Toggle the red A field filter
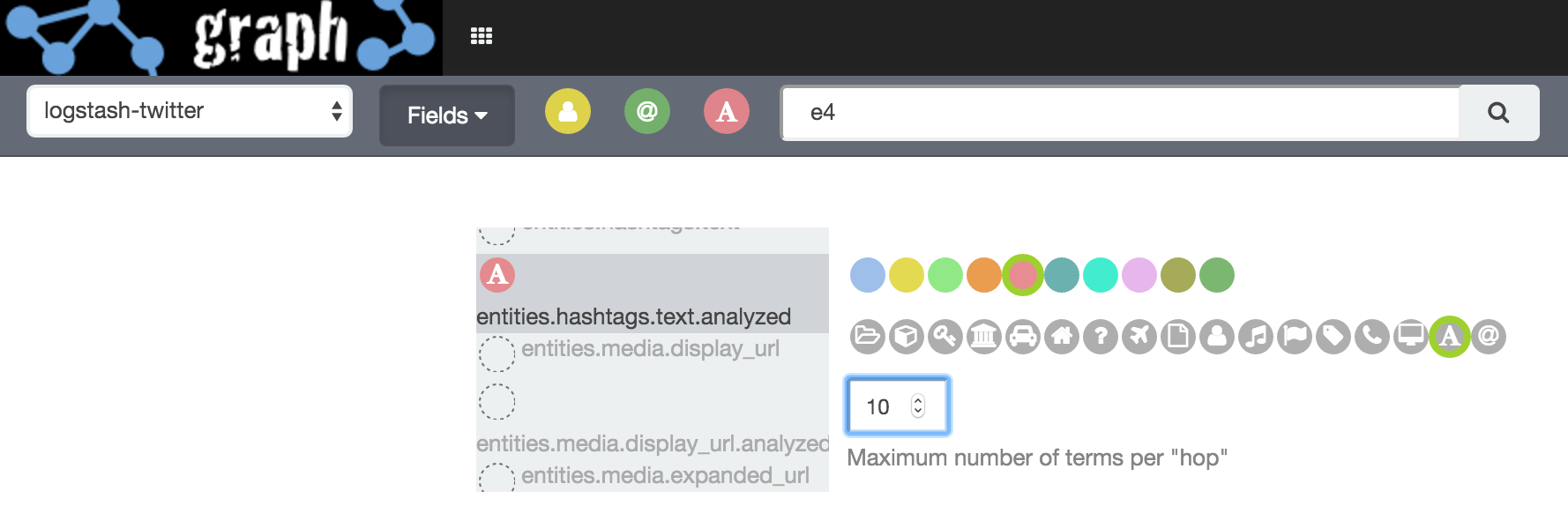 727,112
